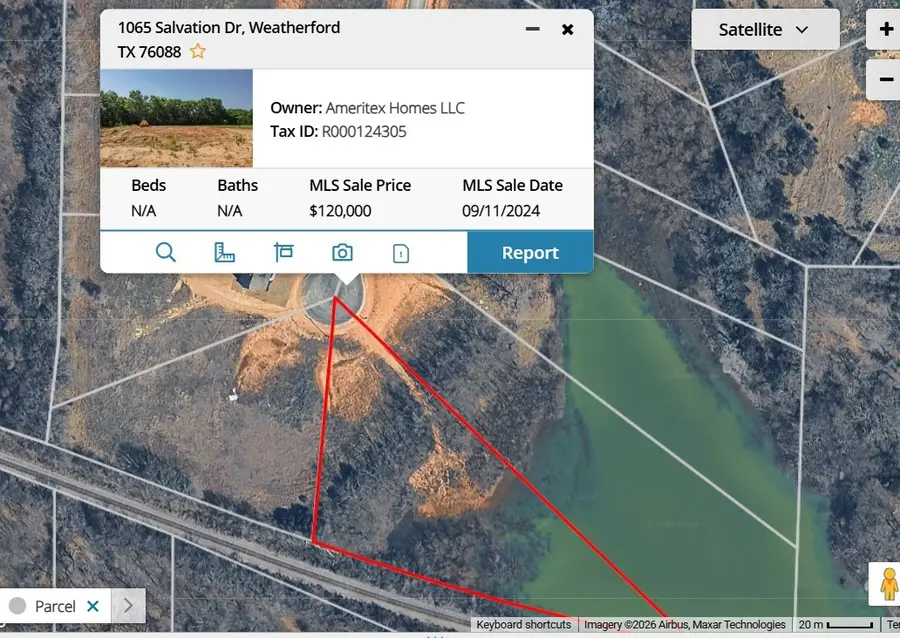This screenshot has width=900, height=638.
Task: Click the Report button
Action: (530, 252)
